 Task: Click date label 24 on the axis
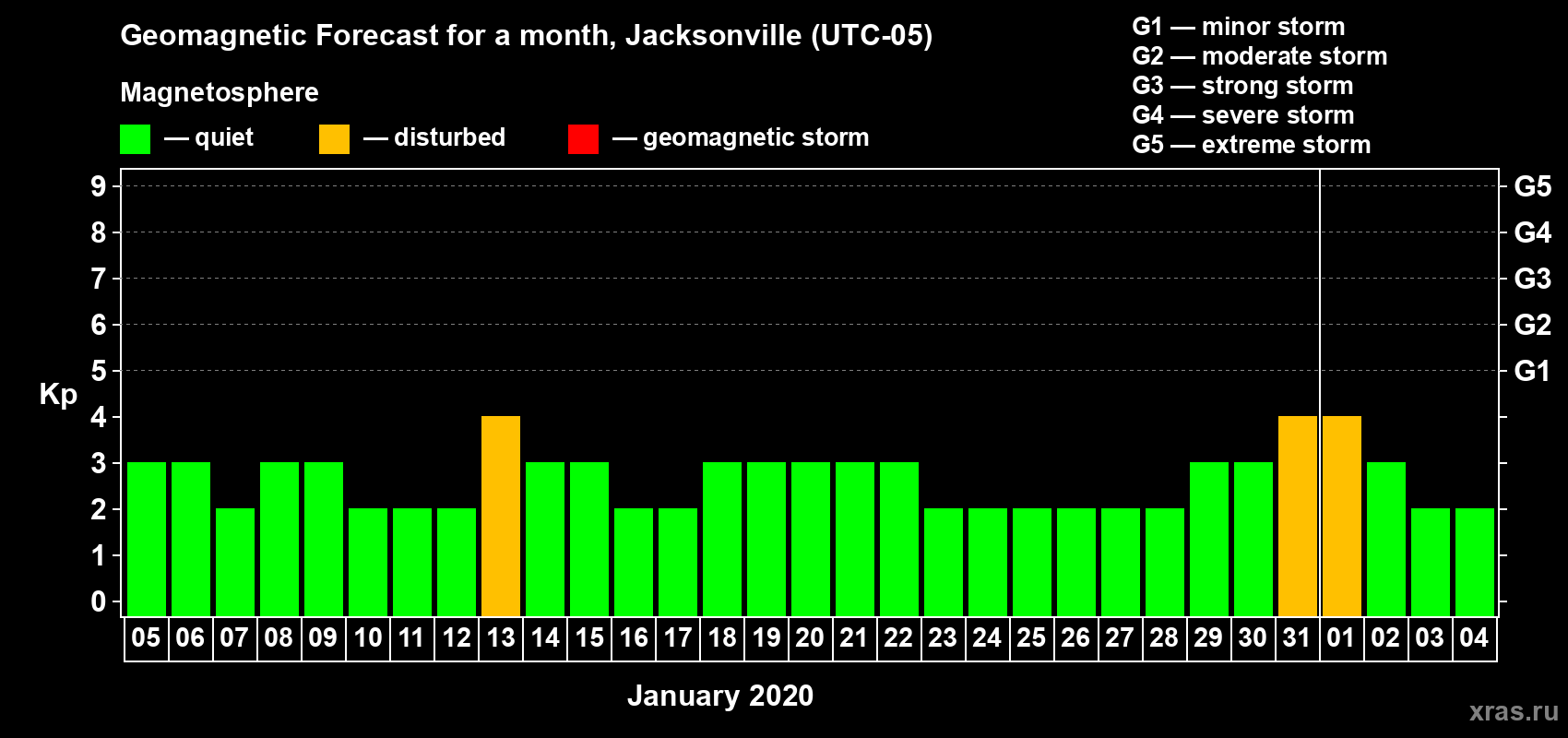(x=987, y=637)
